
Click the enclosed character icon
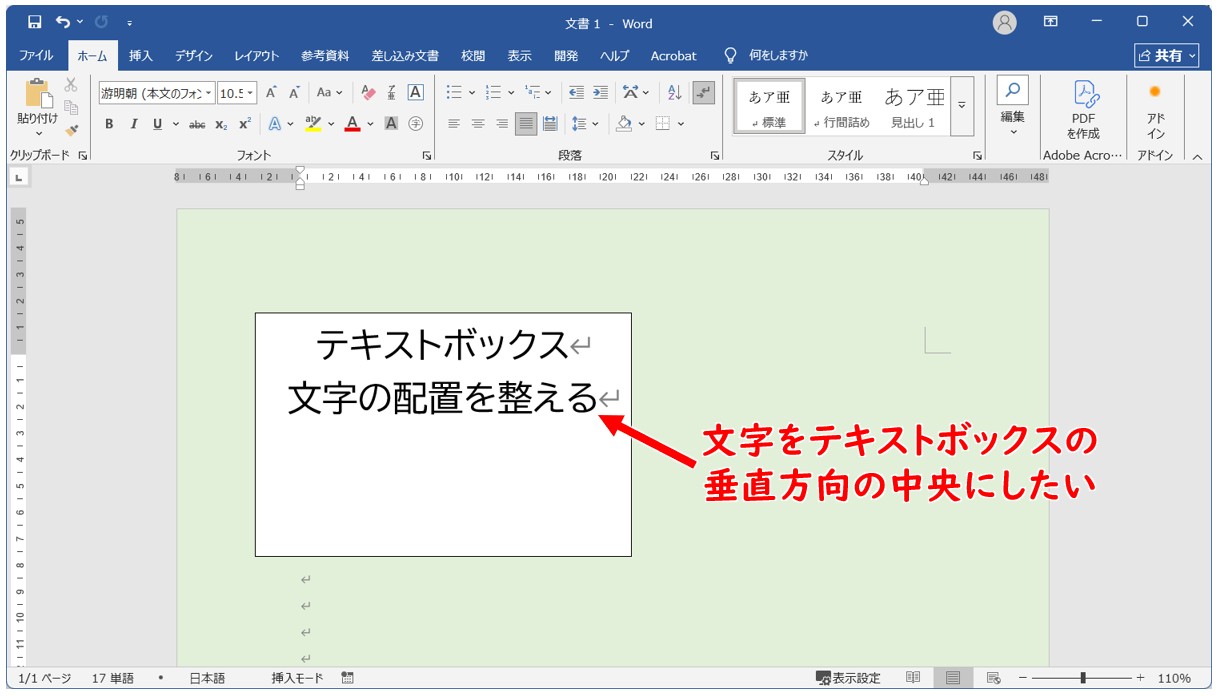point(416,124)
